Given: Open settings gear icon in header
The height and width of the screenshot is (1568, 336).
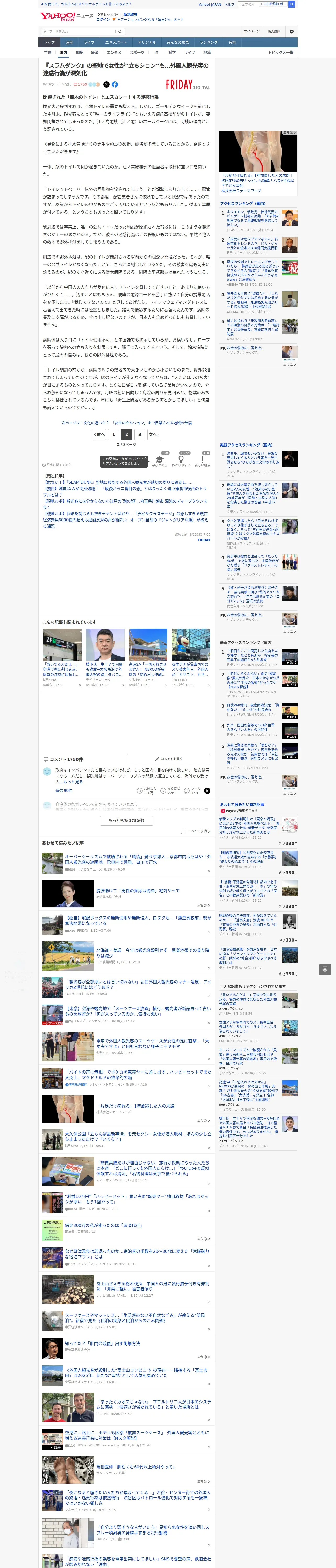Looking at the screenshot, I should coord(292,32).
